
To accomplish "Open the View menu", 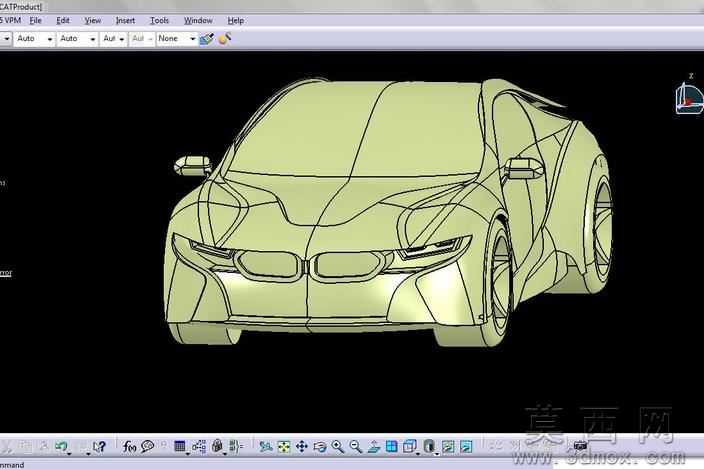I will point(92,21).
